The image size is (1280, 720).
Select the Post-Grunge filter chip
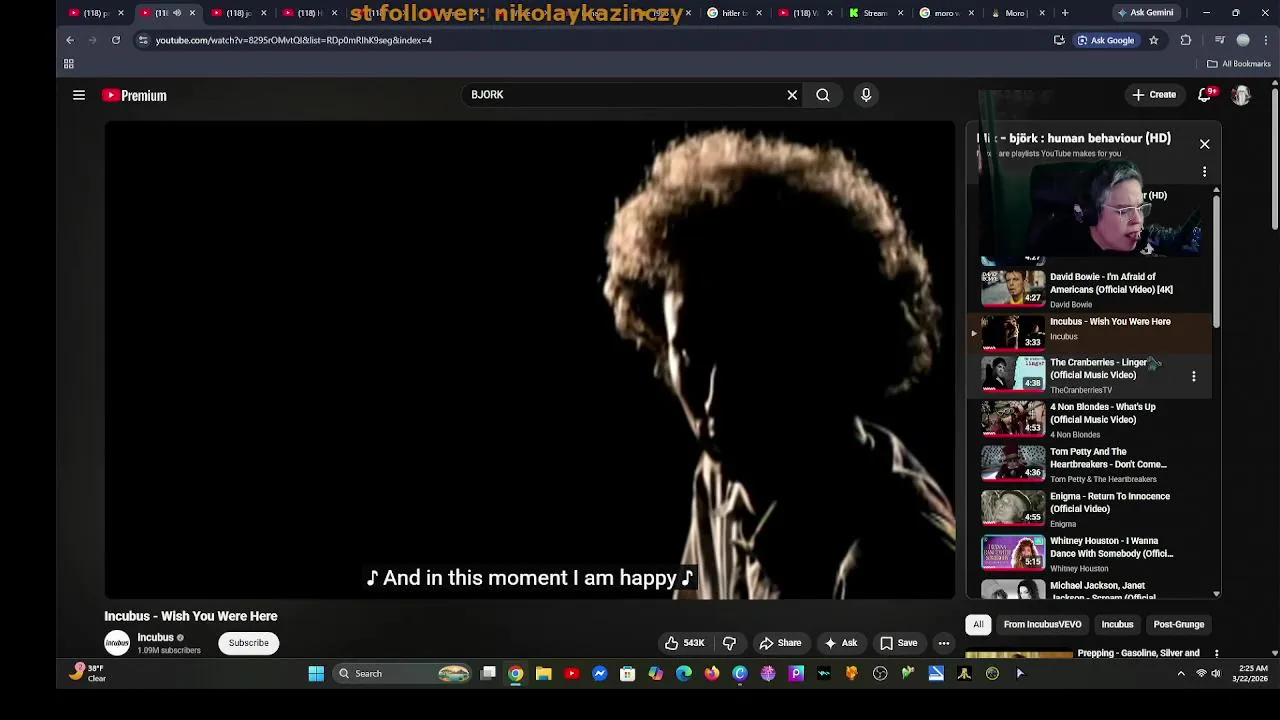[x=1178, y=624]
